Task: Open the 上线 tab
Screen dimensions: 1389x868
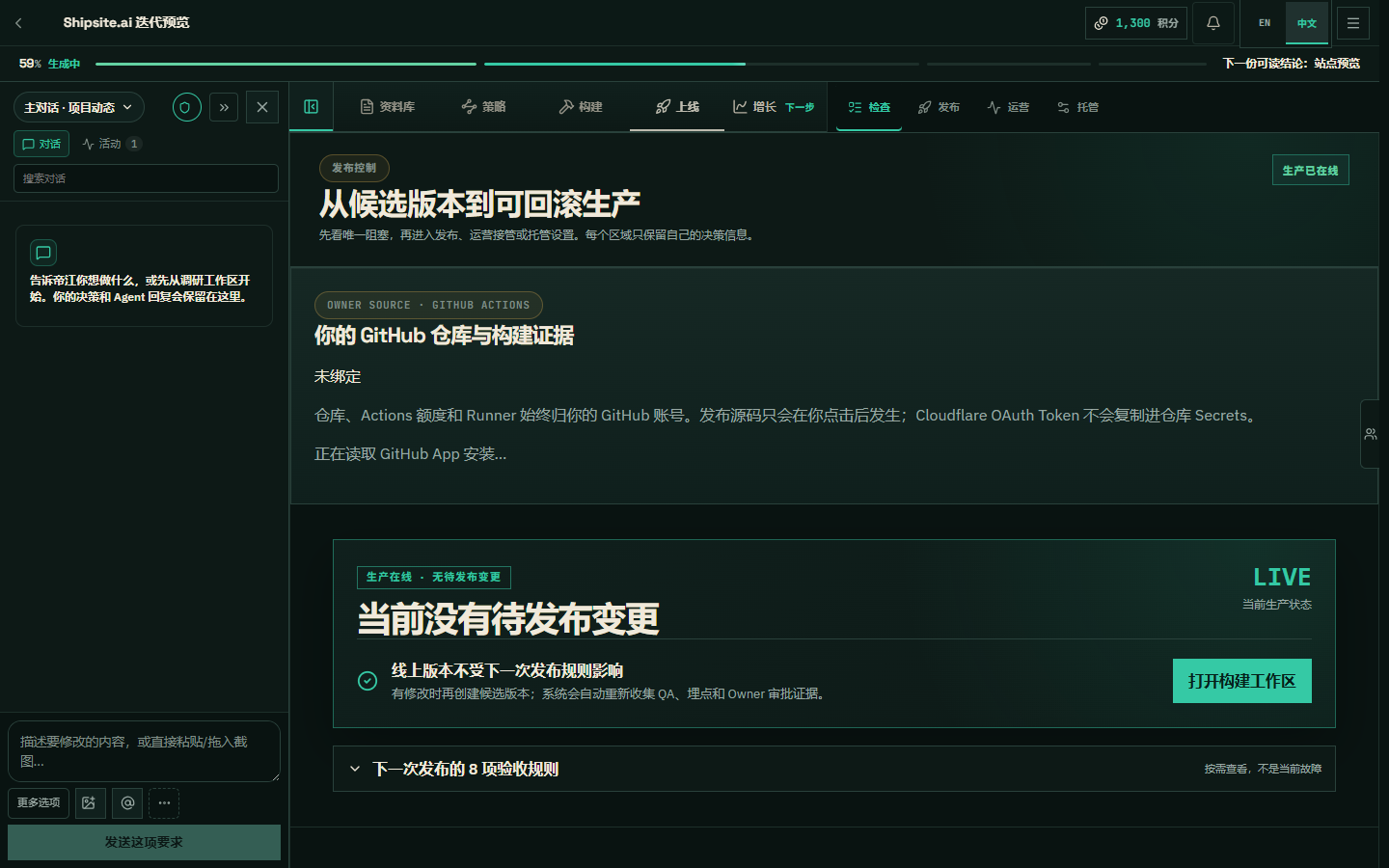Action: click(677, 107)
